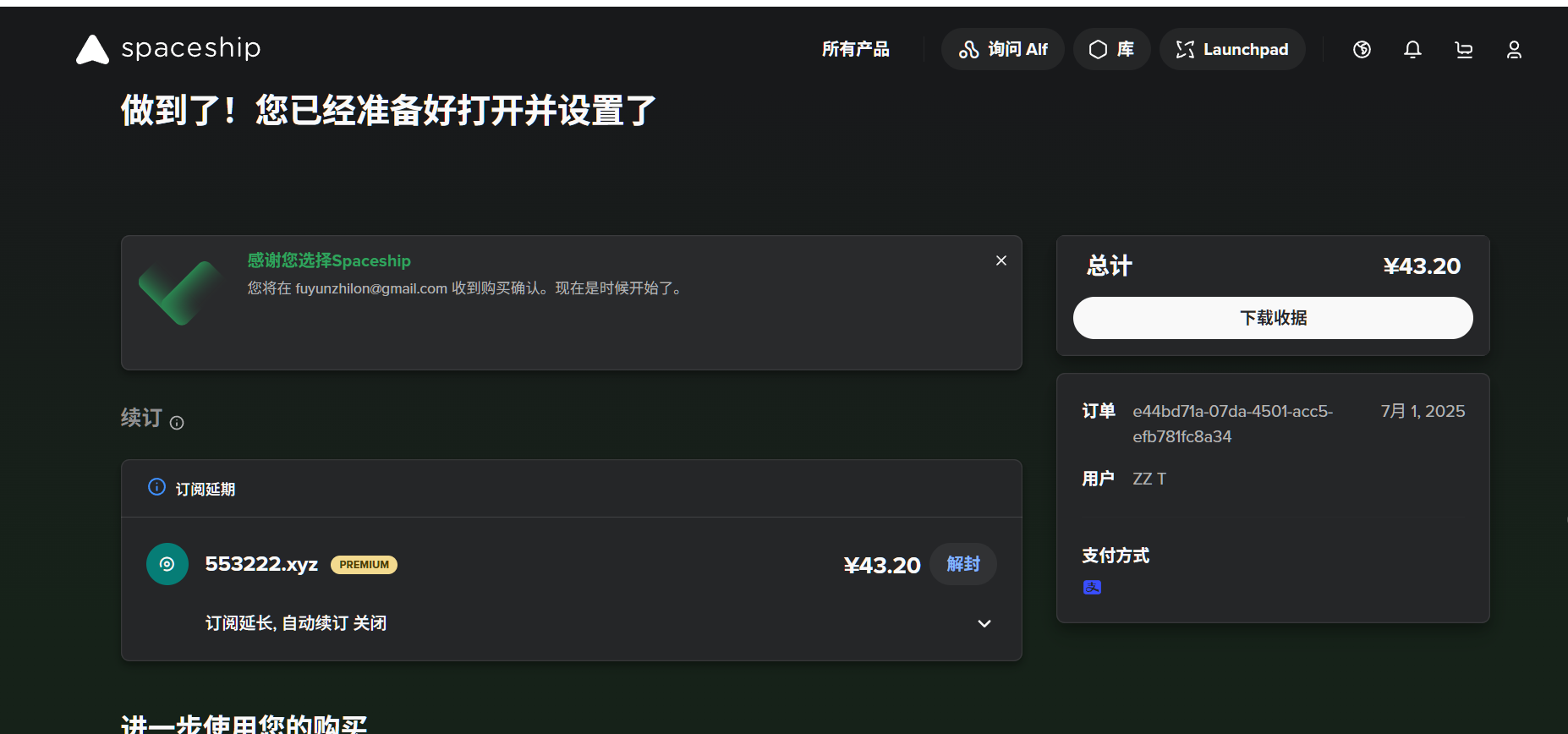This screenshot has height=734, width=1568.
Task: Dismiss the 感谢您选择Spaceship banner
Action: coord(1001,260)
